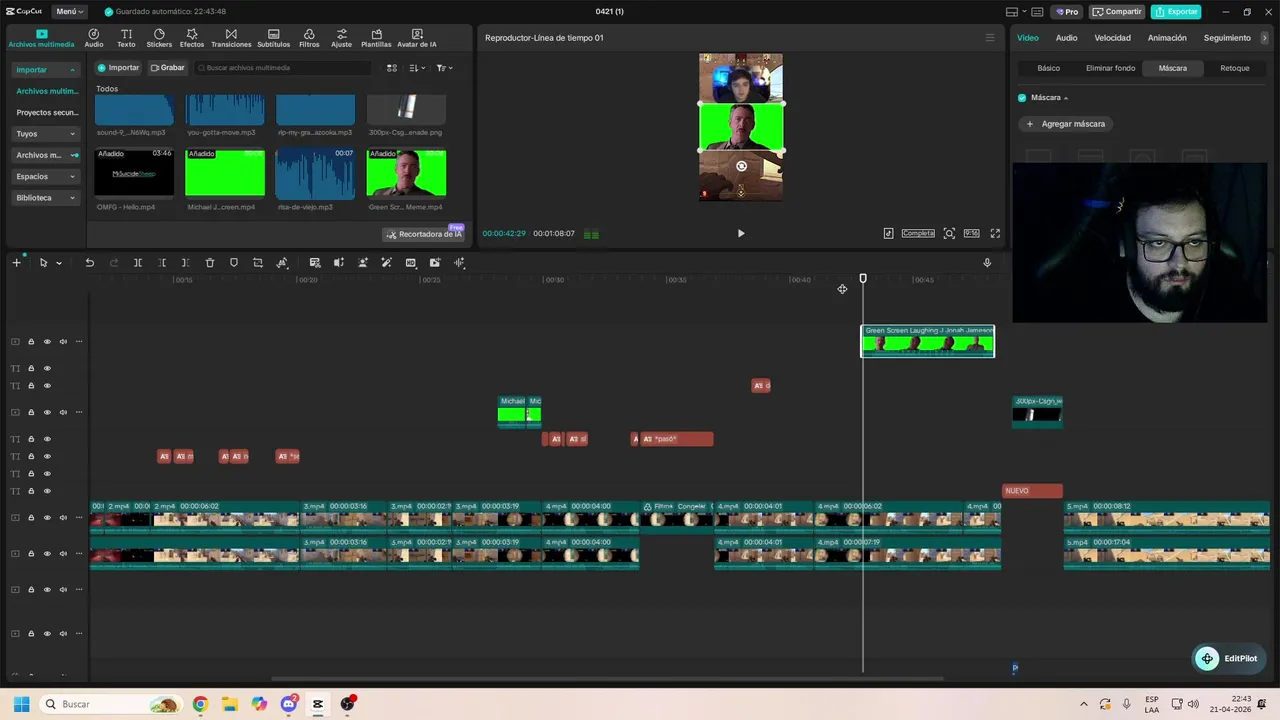This screenshot has height=720, width=1280.
Task: Open the Avatar de IA panel
Action: pos(417,38)
